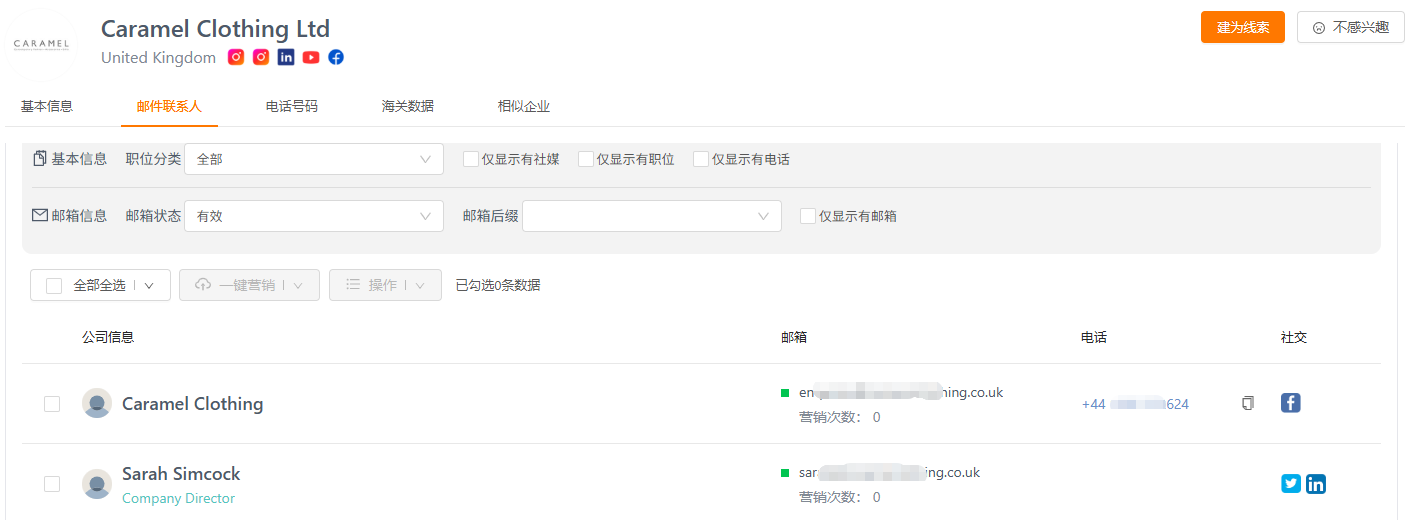The height and width of the screenshot is (520, 1415).
Task: Click the Company Director job title
Action: tap(178, 498)
